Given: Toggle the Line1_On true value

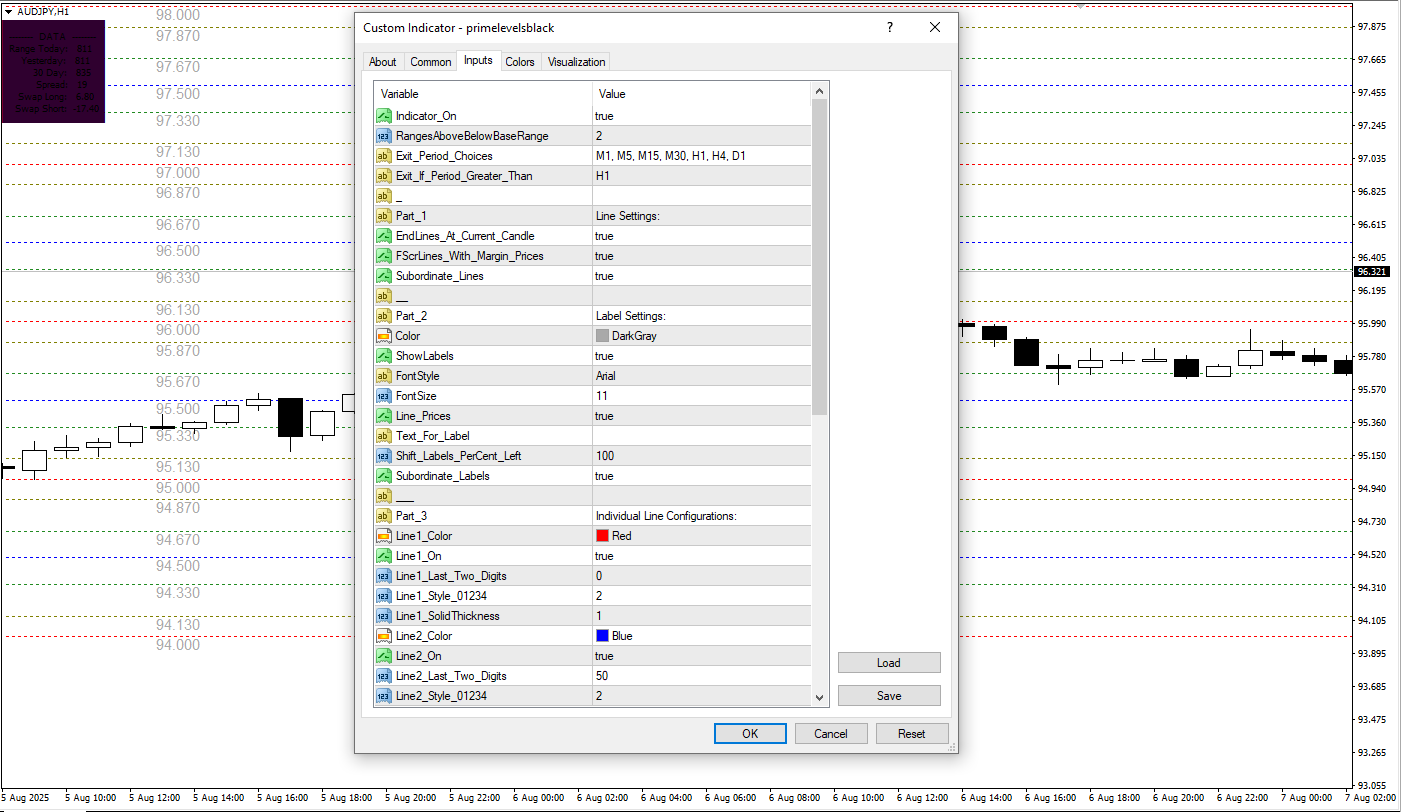Looking at the screenshot, I should point(700,556).
